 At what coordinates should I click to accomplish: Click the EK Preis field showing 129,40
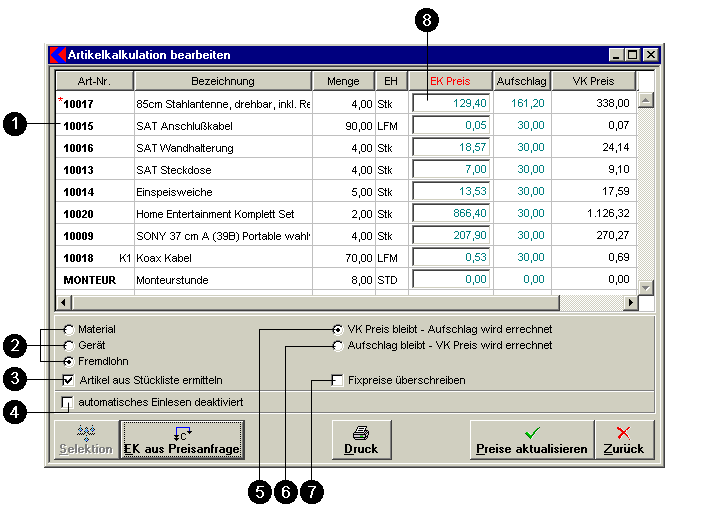451,103
